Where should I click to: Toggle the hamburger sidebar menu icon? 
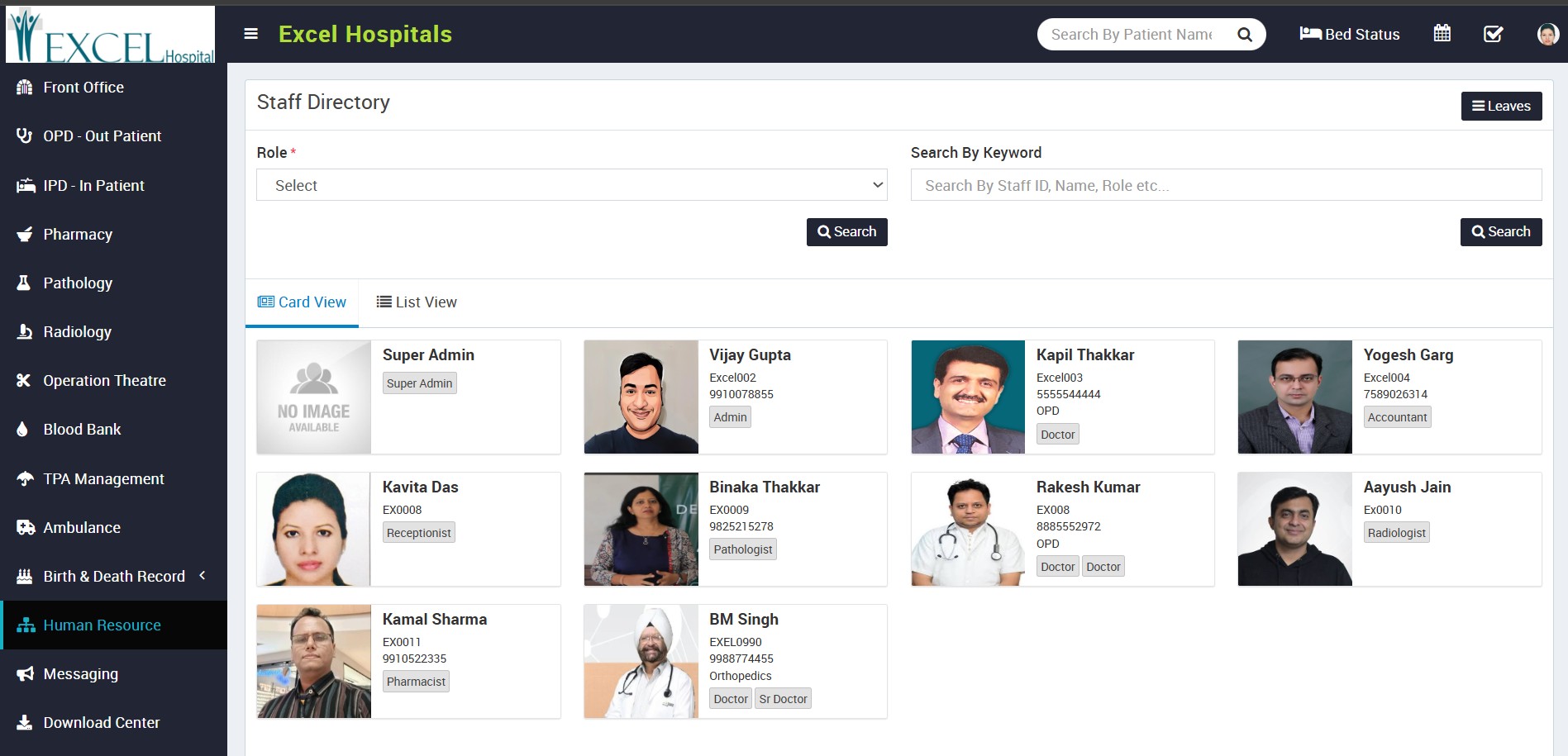pyautogui.click(x=251, y=34)
